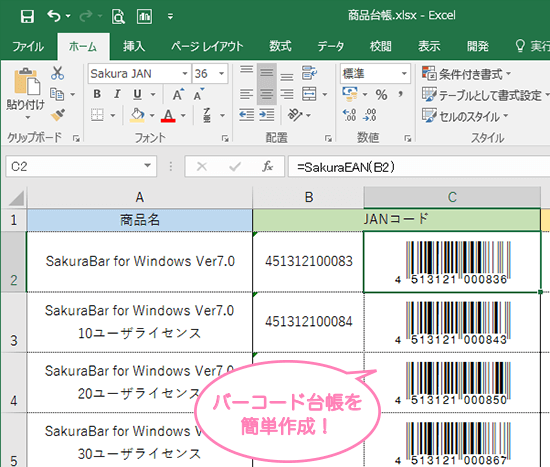The height and width of the screenshot is (467, 550).
Task: Increase decimal places
Action: [349, 115]
